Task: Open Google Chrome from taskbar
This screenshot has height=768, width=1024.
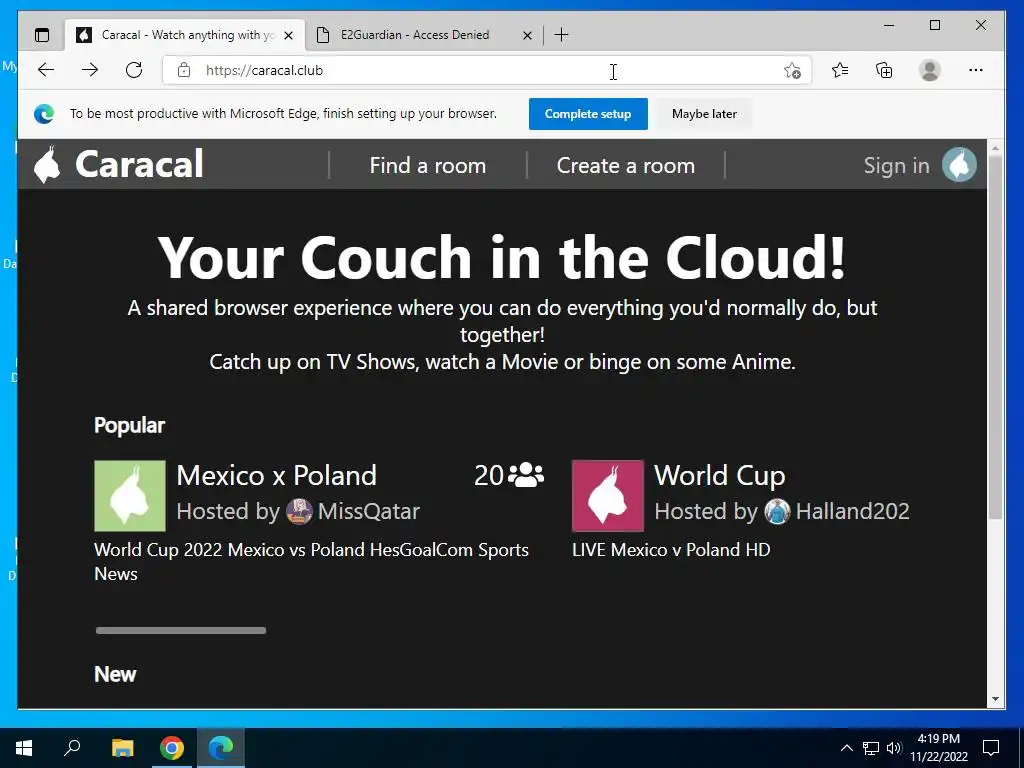Action: [x=172, y=748]
